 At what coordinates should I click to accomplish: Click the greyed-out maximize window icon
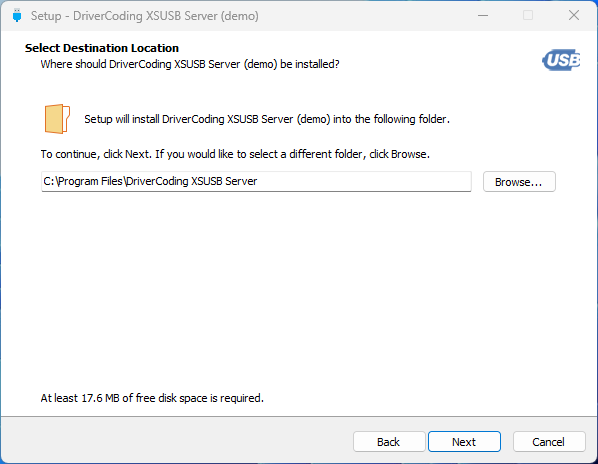tap(528, 16)
